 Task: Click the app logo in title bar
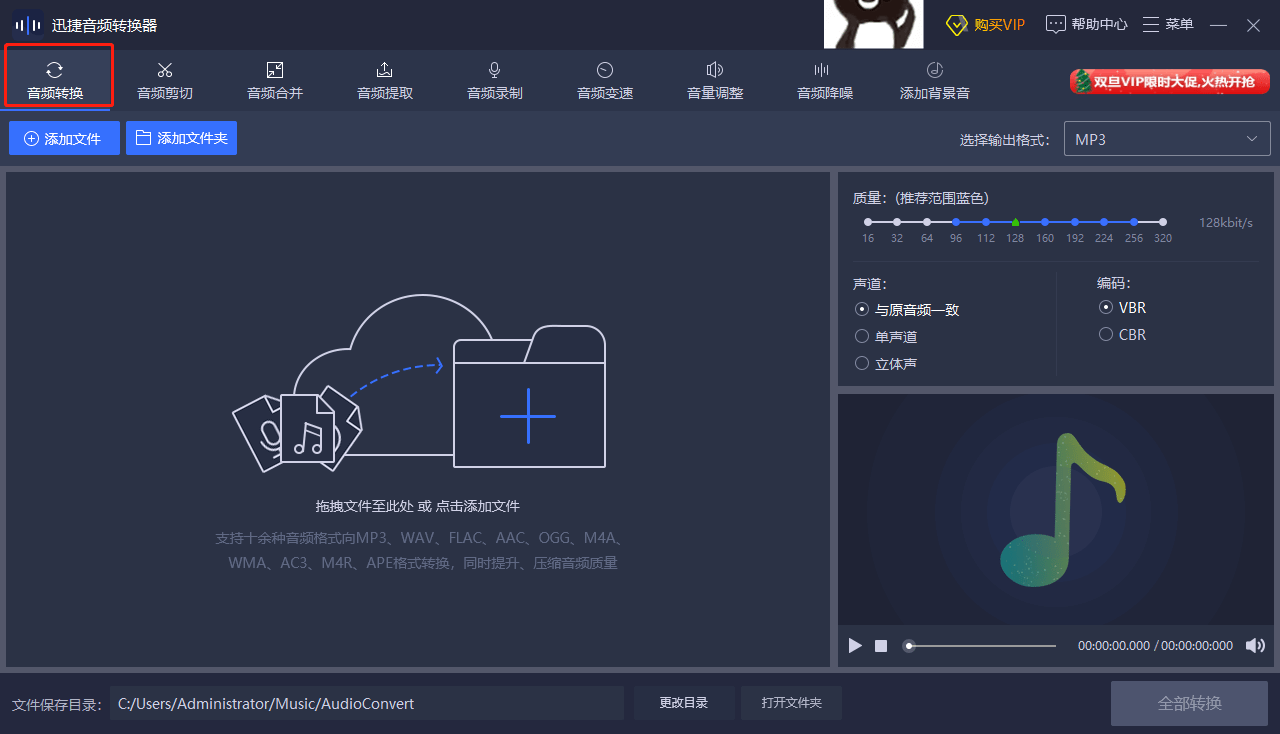28,25
